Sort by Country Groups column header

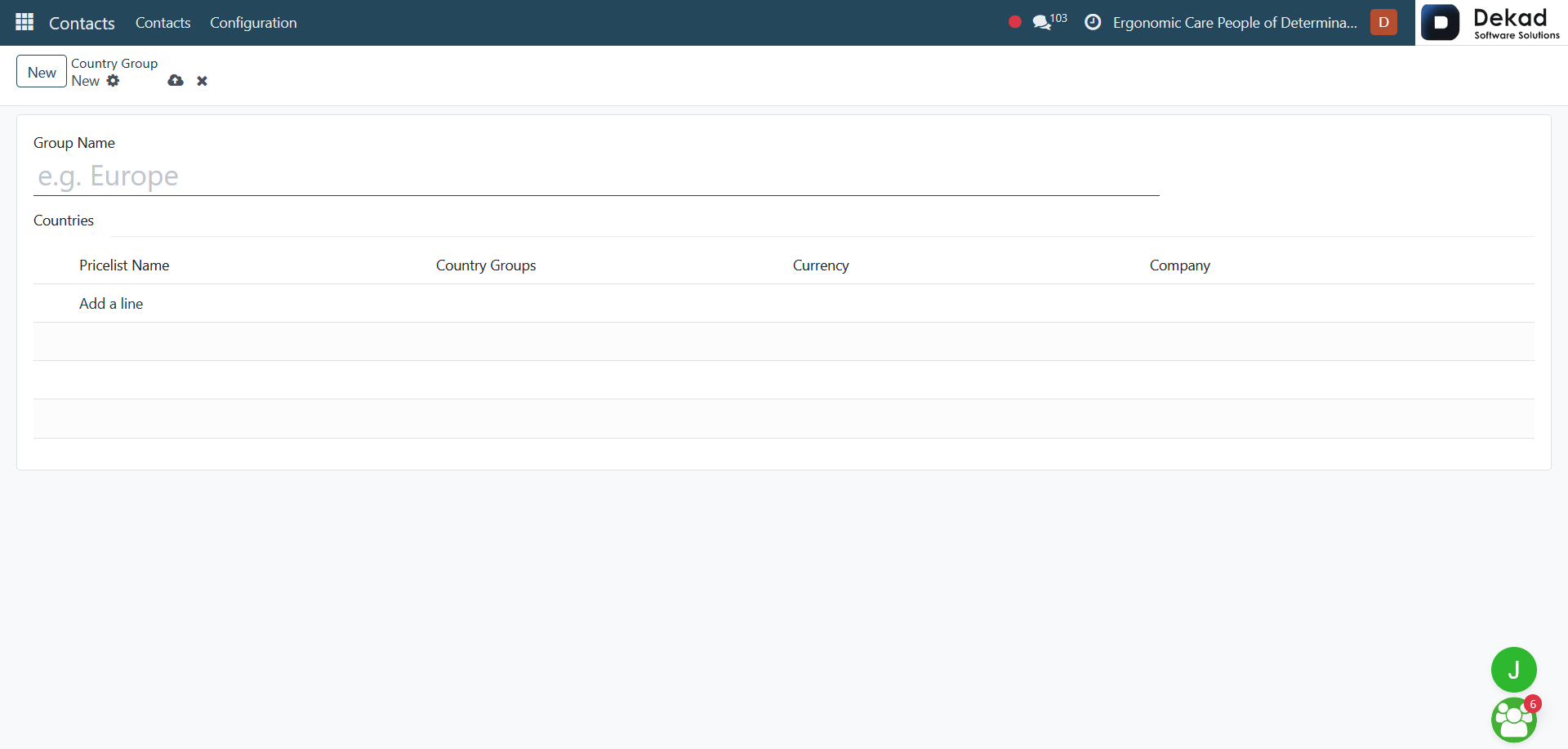[486, 265]
